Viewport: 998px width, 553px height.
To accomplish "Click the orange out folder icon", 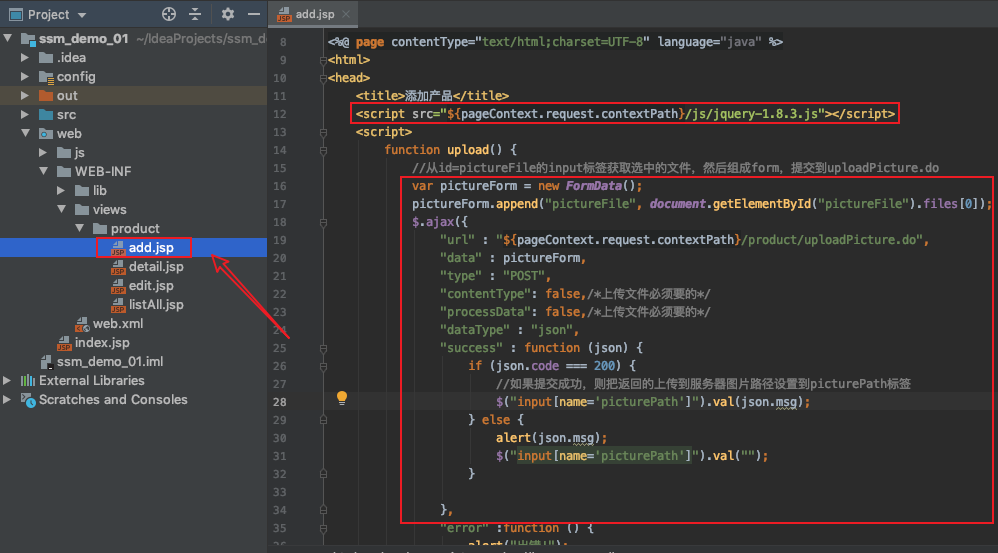I will (x=46, y=96).
